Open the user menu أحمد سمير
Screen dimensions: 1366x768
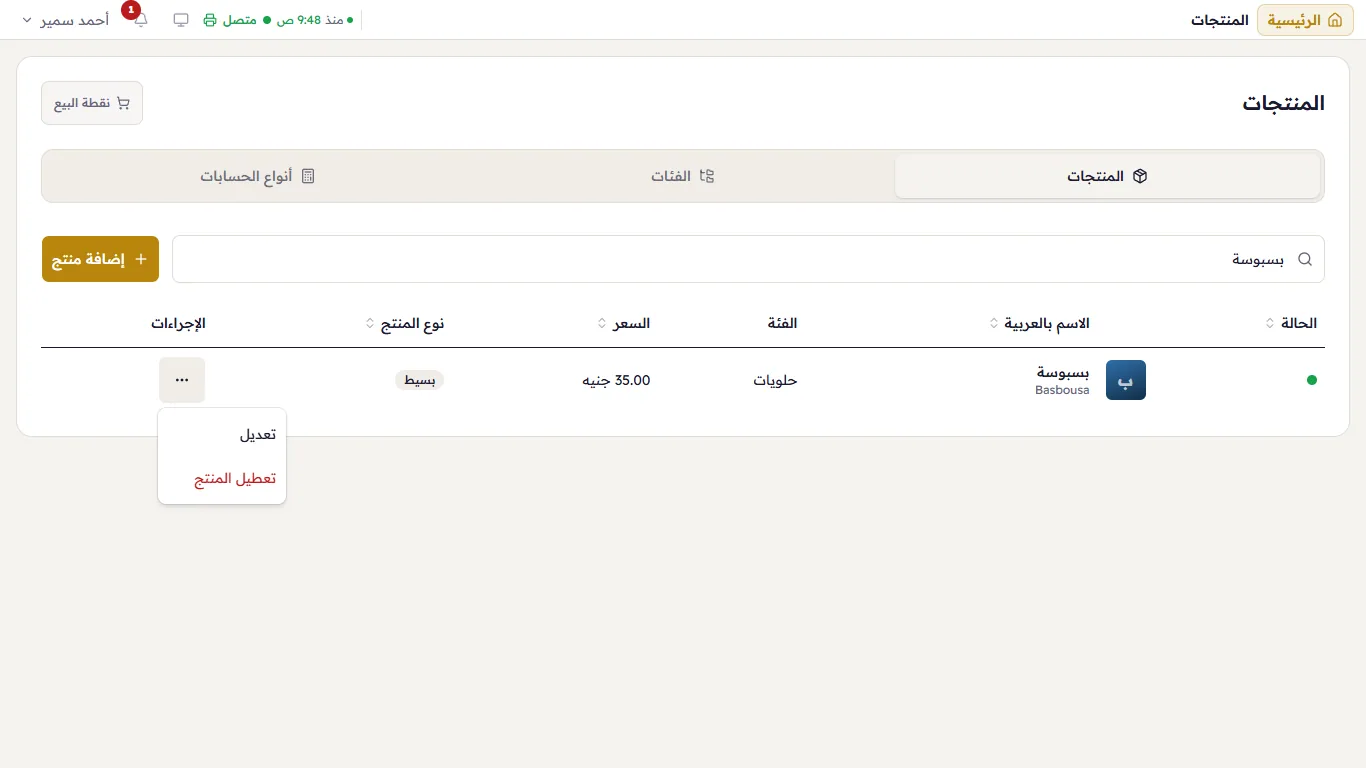(x=65, y=20)
